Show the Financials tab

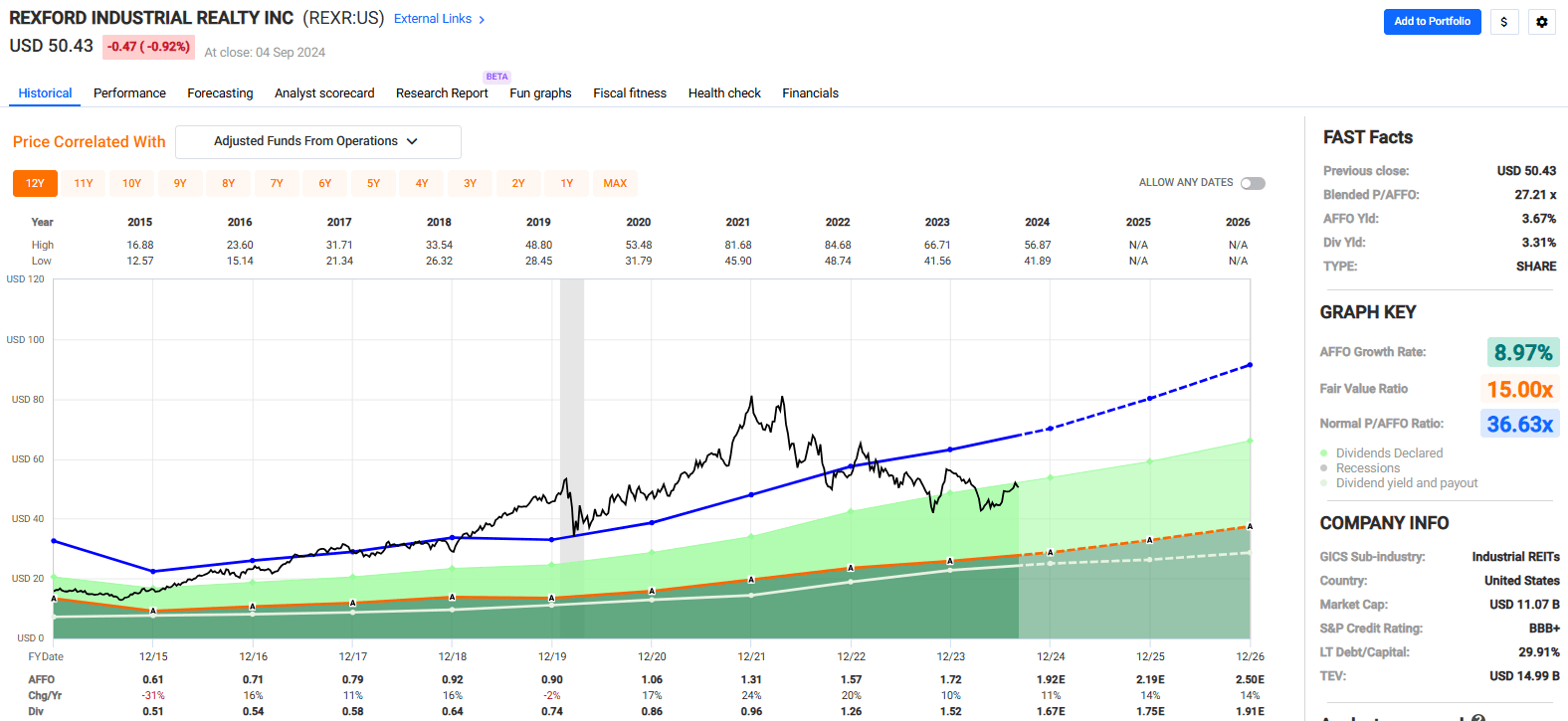pyautogui.click(x=810, y=93)
